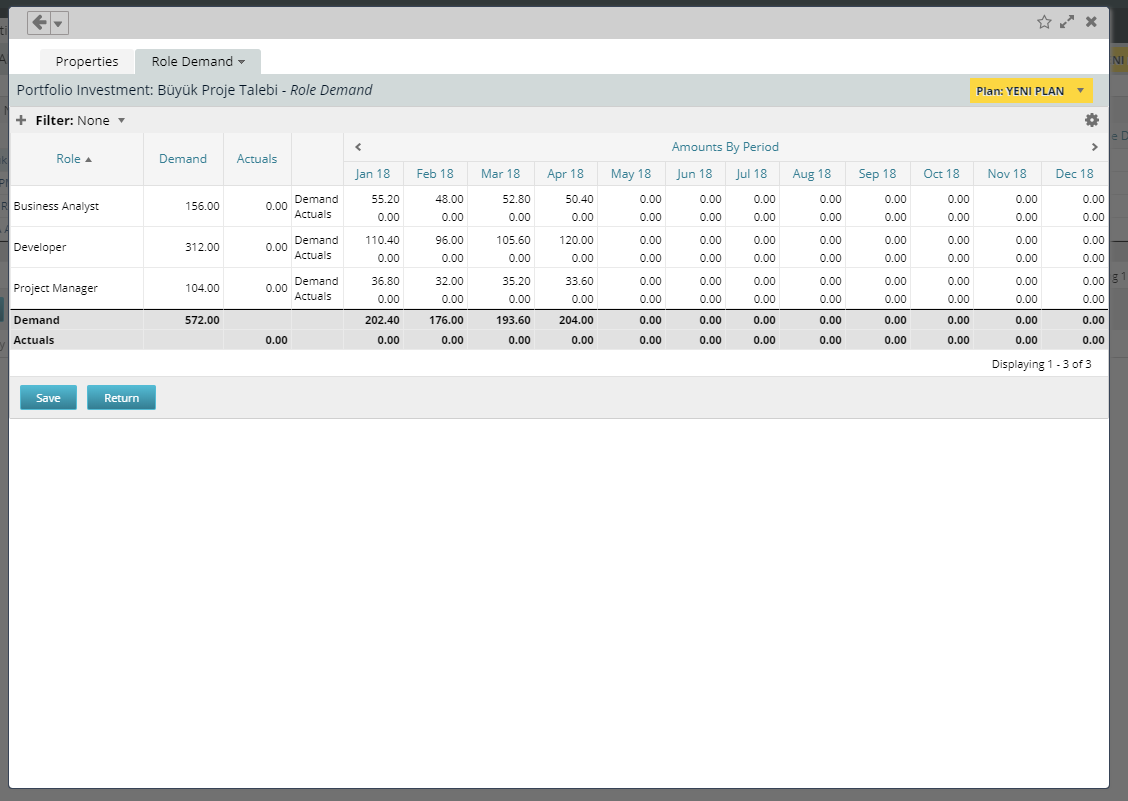Click the Feb 18 column header
Image resolution: width=1128 pixels, height=801 pixels.
435,173
